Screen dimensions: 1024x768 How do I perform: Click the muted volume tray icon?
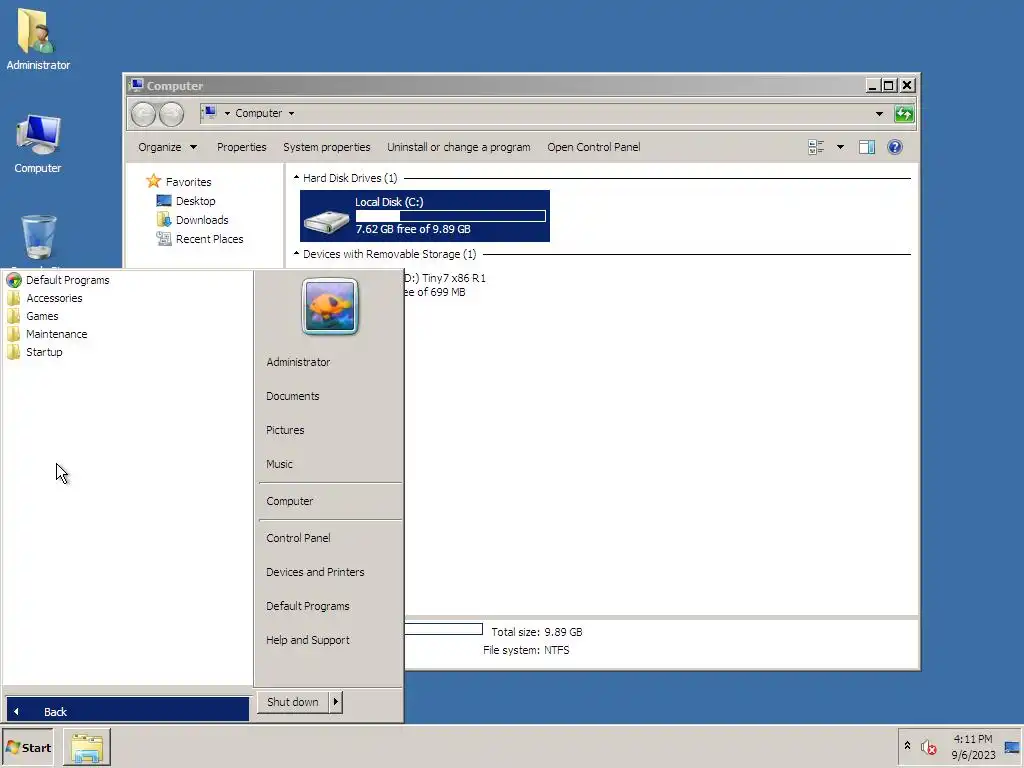click(x=928, y=747)
